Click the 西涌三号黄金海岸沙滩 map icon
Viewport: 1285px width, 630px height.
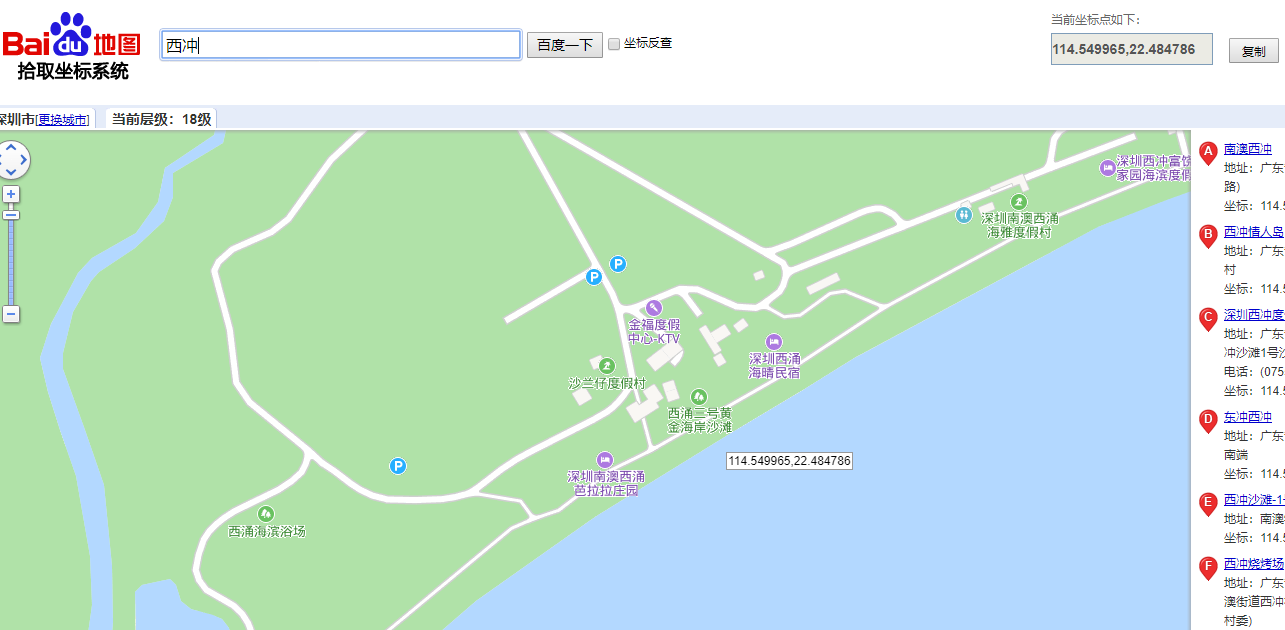699,396
